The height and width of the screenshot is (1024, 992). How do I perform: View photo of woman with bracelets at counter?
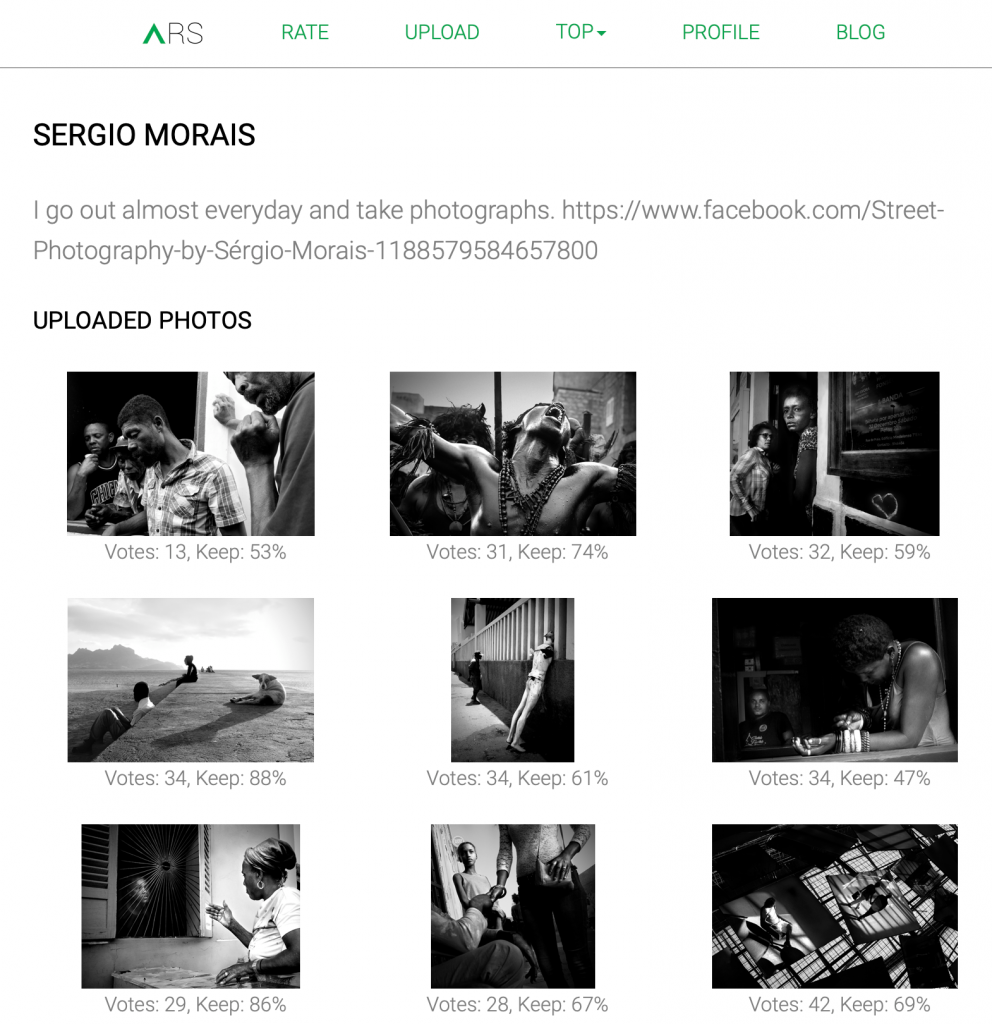coord(835,680)
